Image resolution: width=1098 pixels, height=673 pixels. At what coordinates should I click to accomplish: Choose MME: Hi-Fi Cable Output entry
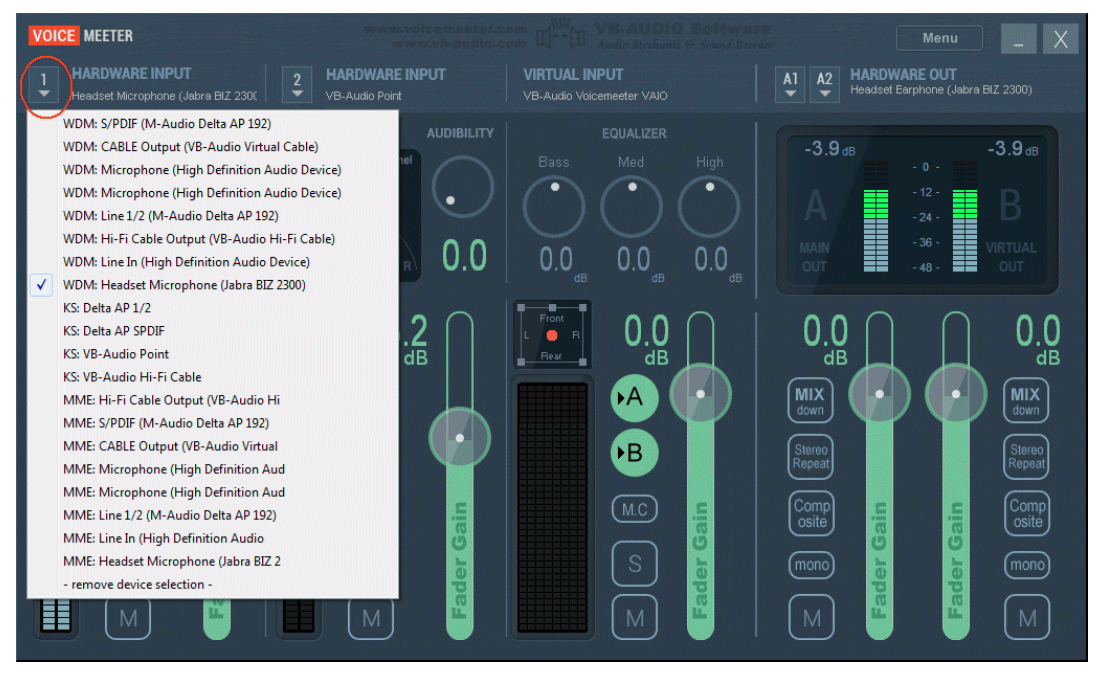[213, 400]
